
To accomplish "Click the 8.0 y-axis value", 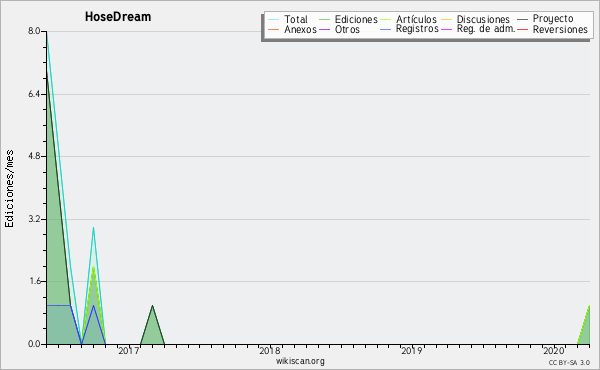I will [34, 31].
